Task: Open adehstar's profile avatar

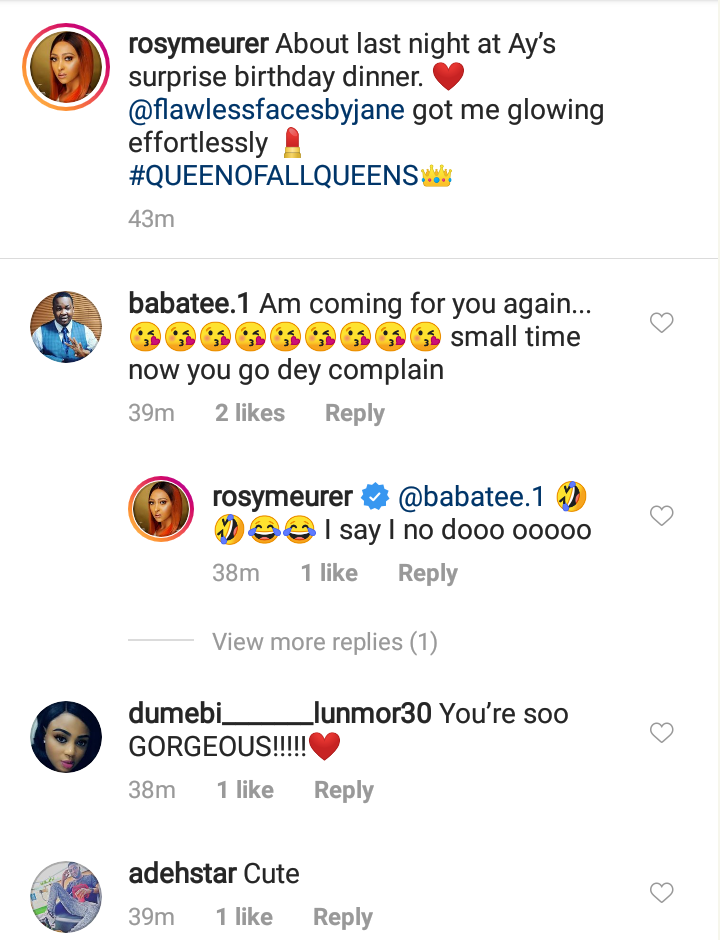Action: click(x=65, y=895)
